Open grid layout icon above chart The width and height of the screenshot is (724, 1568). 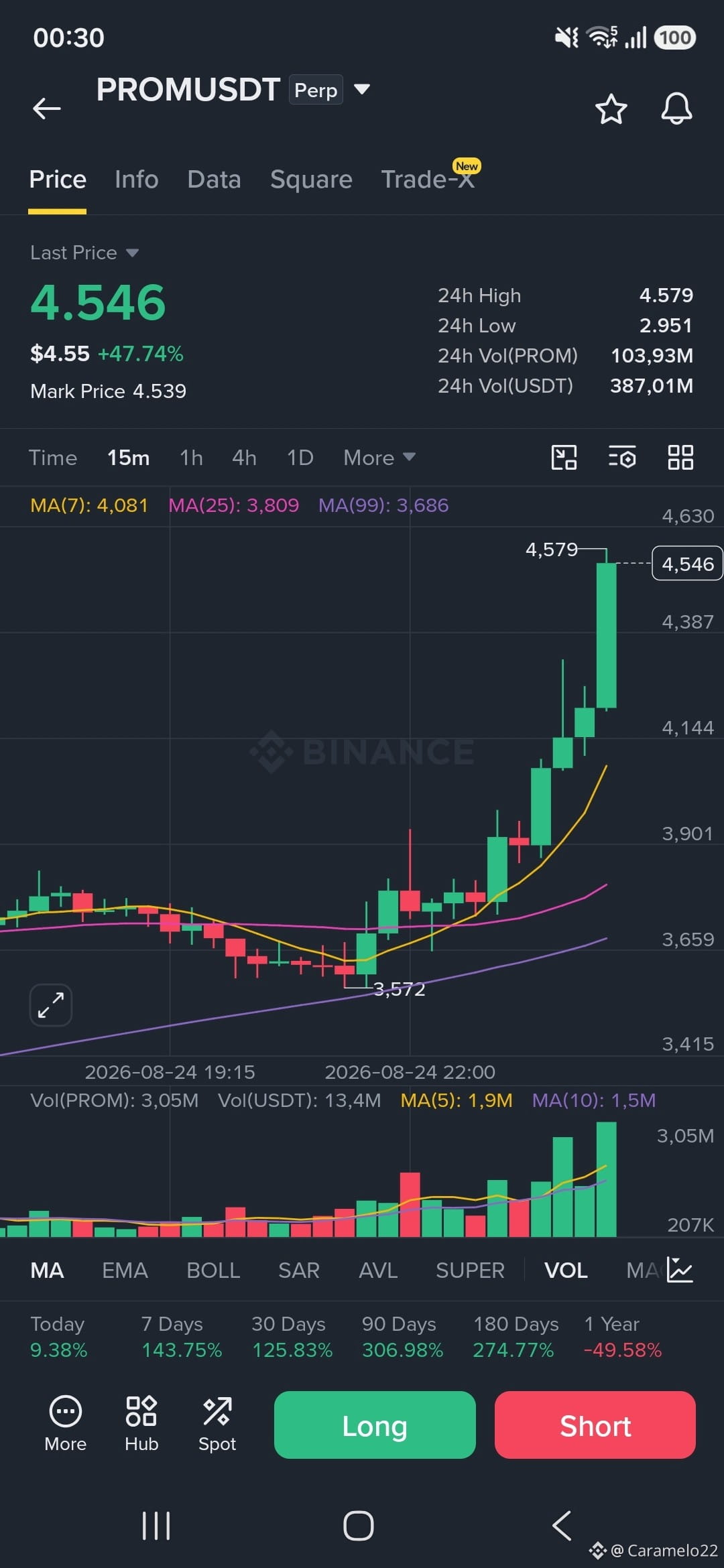click(x=680, y=458)
